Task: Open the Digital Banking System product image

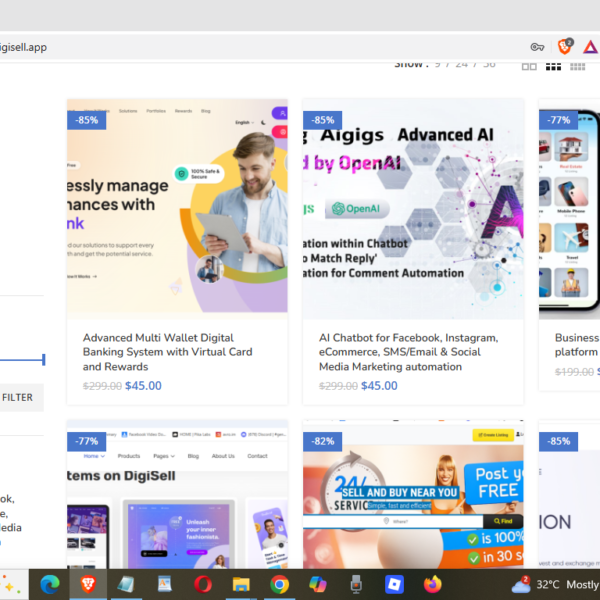Action: (x=177, y=209)
